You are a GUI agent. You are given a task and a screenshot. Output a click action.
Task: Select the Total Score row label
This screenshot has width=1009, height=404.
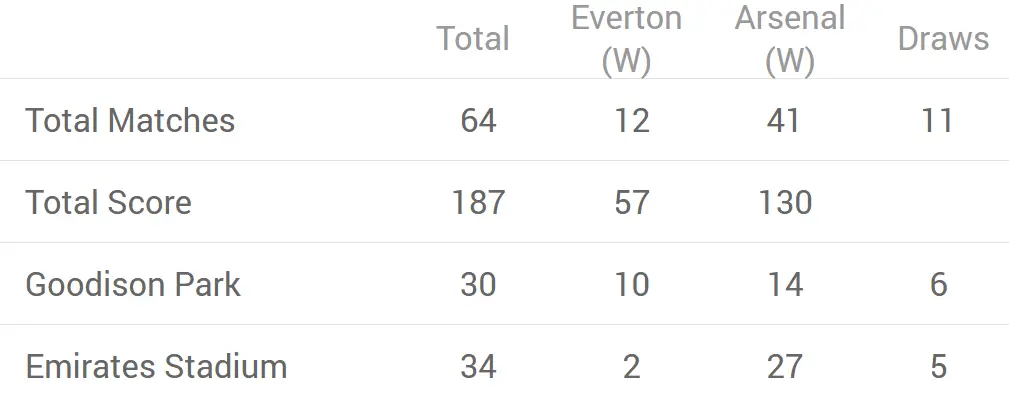click(108, 203)
